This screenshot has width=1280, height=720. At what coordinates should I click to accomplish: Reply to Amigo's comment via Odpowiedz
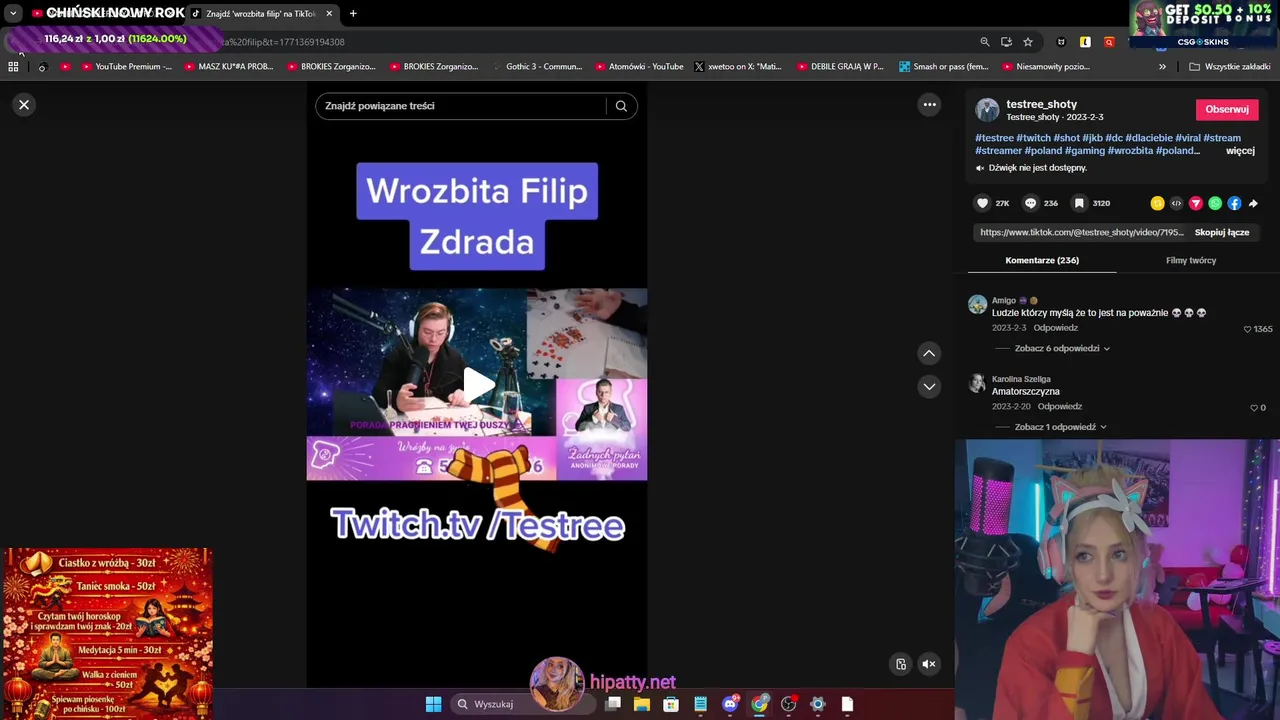point(1056,328)
